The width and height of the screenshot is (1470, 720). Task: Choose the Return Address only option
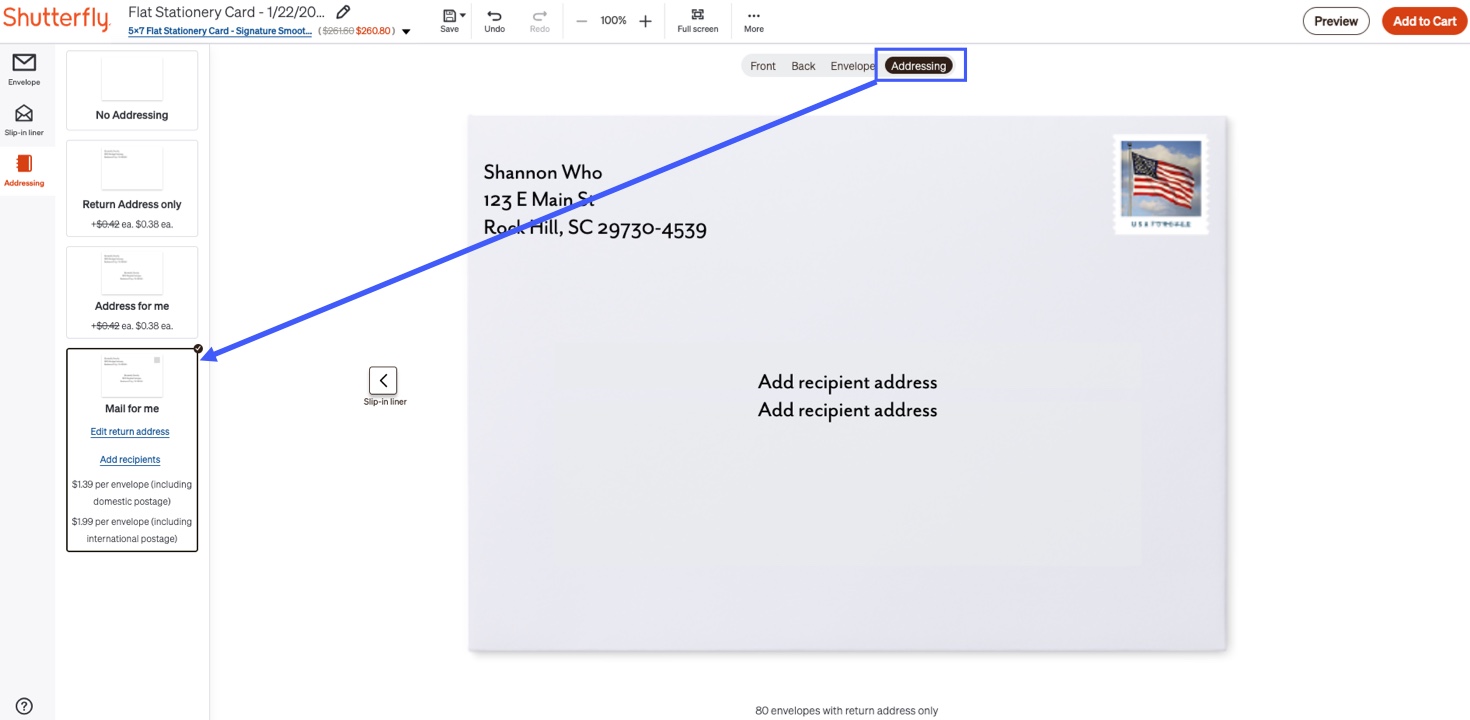click(x=132, y=188)
